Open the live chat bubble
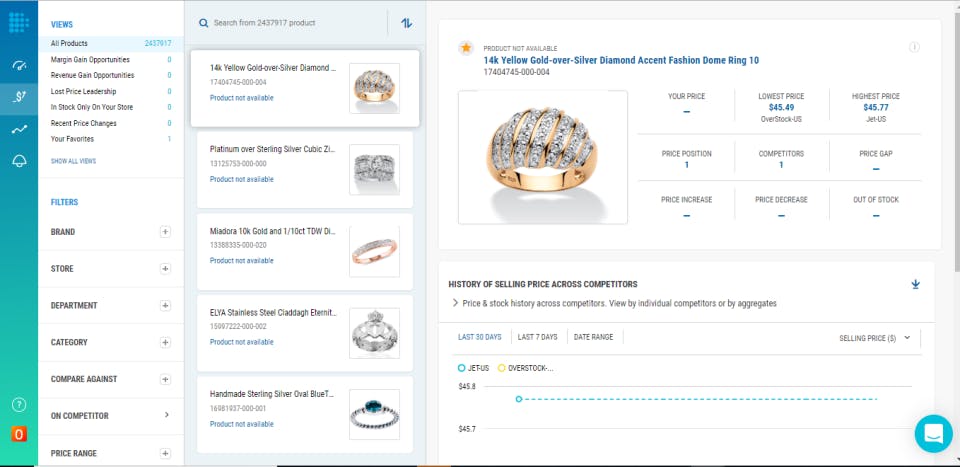Viewport: 960px width, 467px height. (934, 434)
